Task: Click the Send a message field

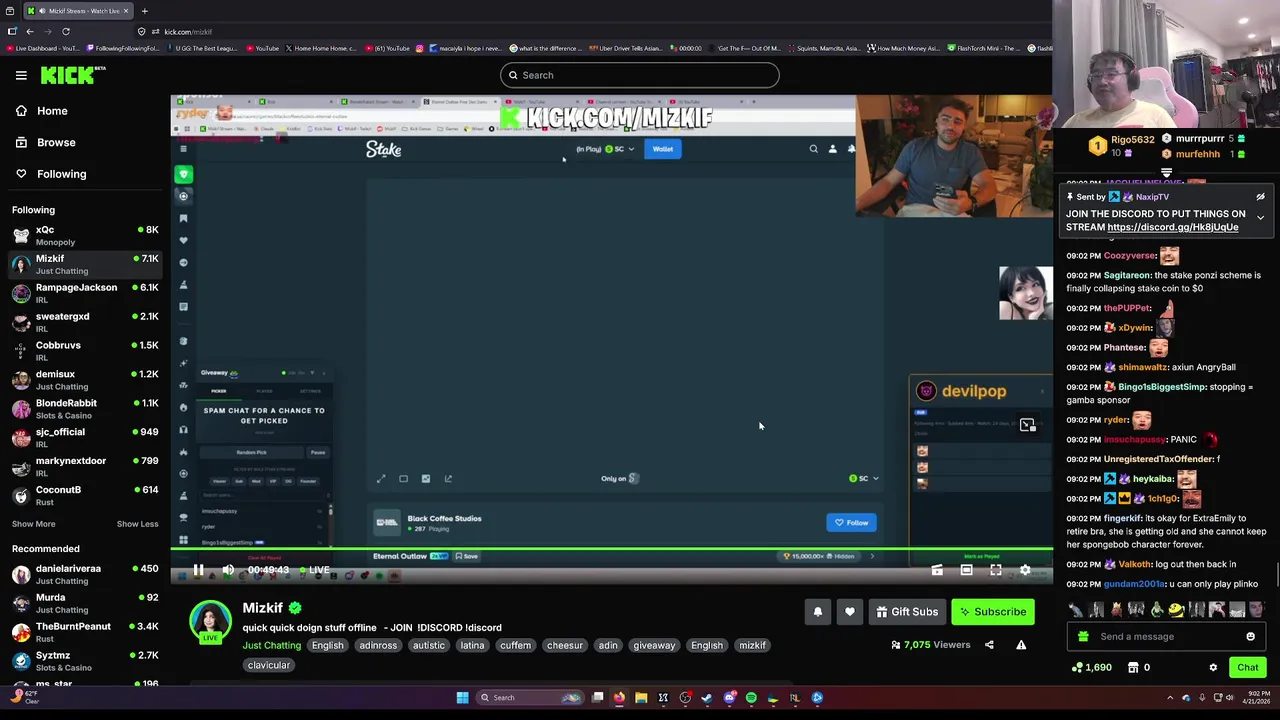Action: [1166, 637]
